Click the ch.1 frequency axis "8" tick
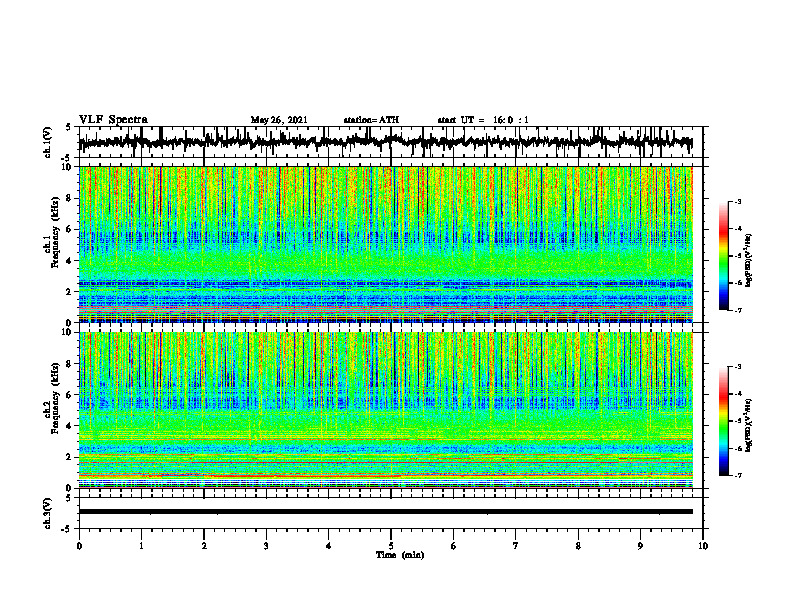Screen dimensions: 792x612 70,198
